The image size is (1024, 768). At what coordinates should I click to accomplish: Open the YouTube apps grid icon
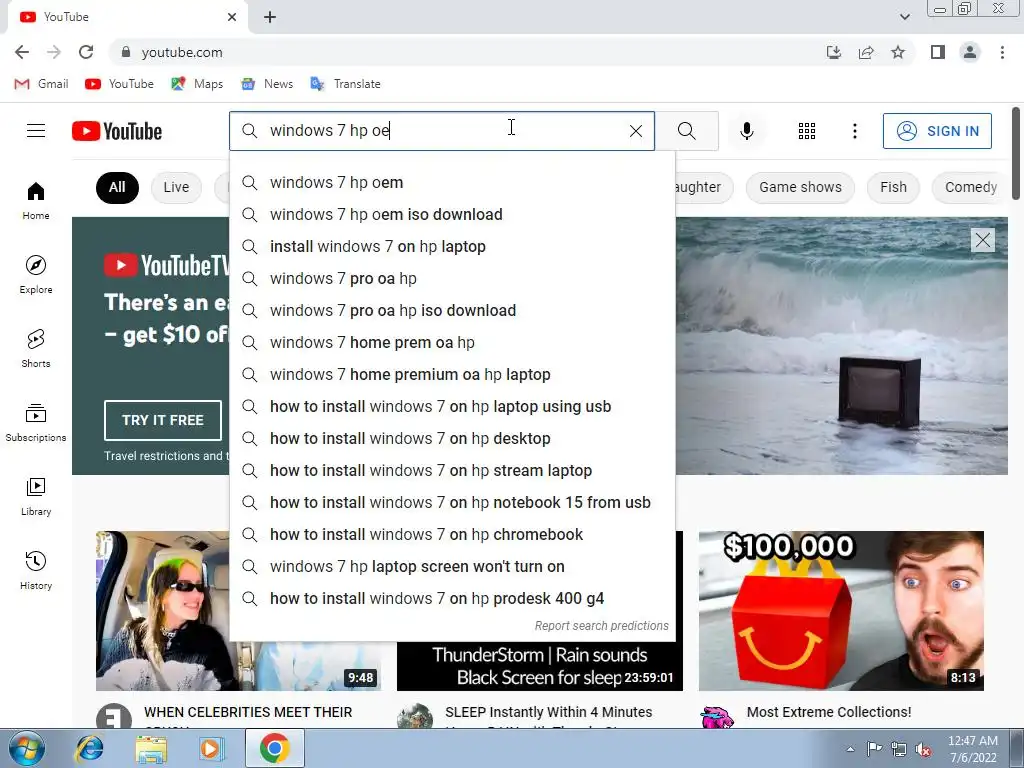coord(807,131)
